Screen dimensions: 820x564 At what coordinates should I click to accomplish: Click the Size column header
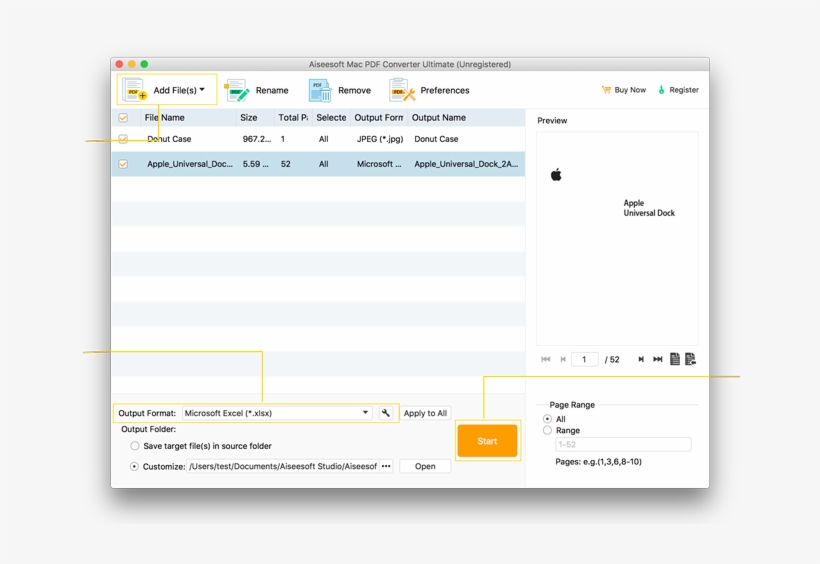click(x=248, y=118)
